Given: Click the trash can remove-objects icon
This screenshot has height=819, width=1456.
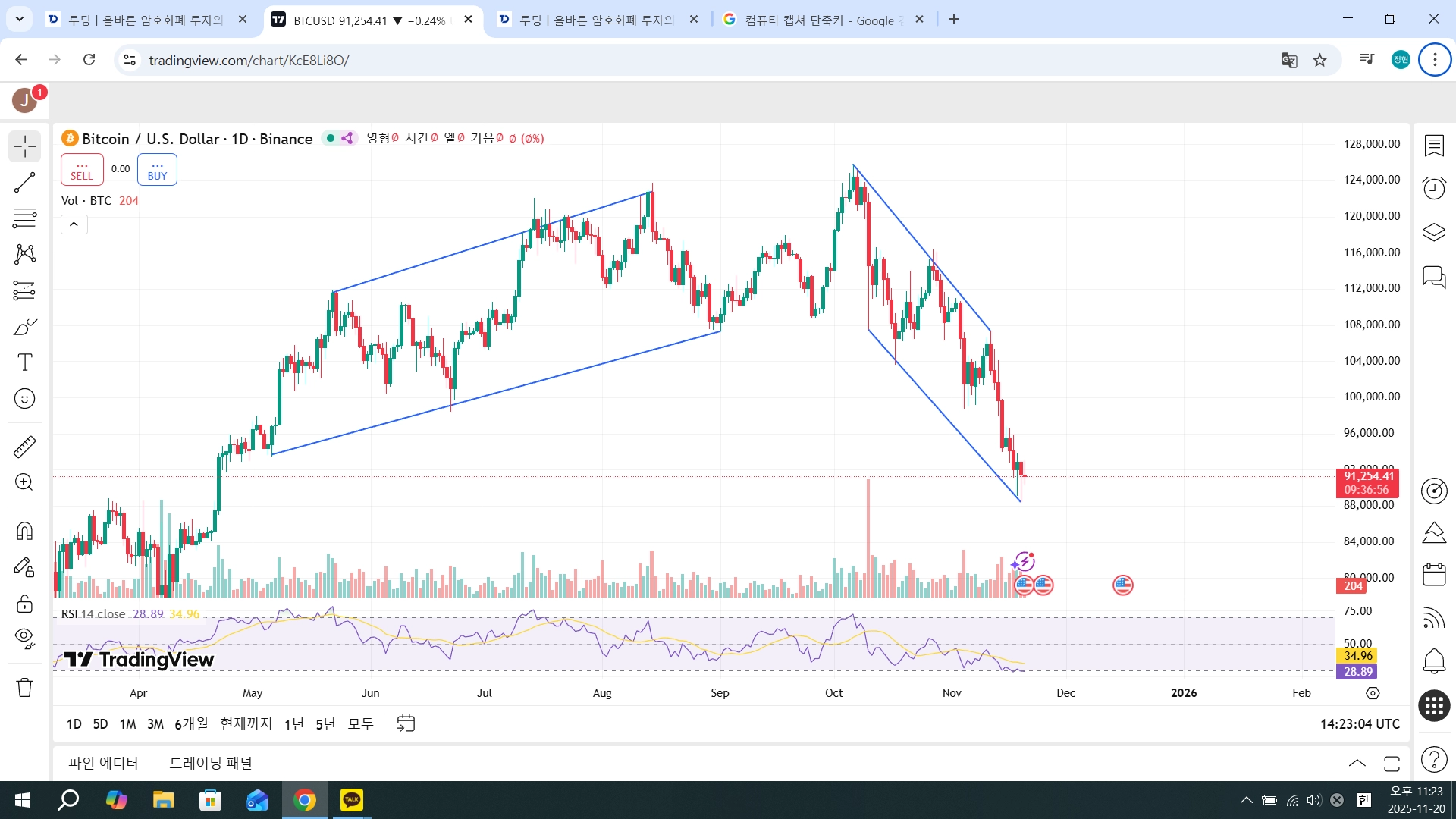Looking at the screenshot, I should (24, 687).
